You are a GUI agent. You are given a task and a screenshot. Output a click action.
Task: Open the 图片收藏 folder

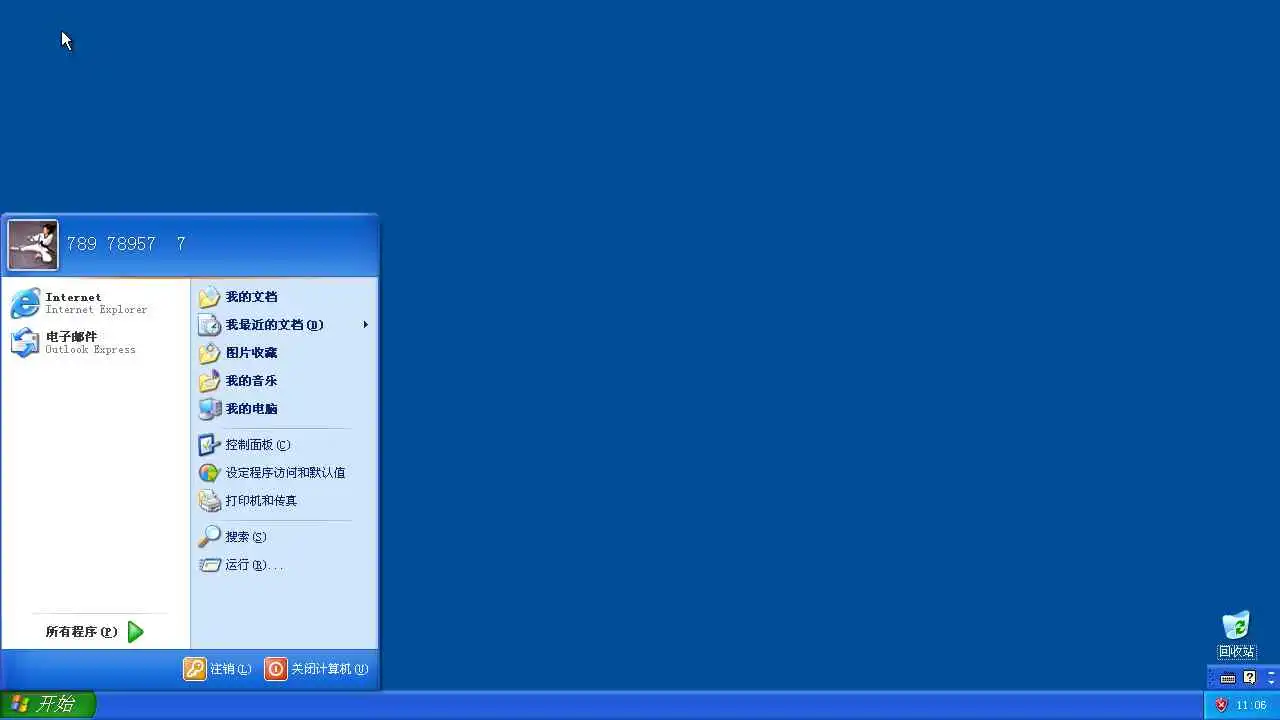point(285,353)
